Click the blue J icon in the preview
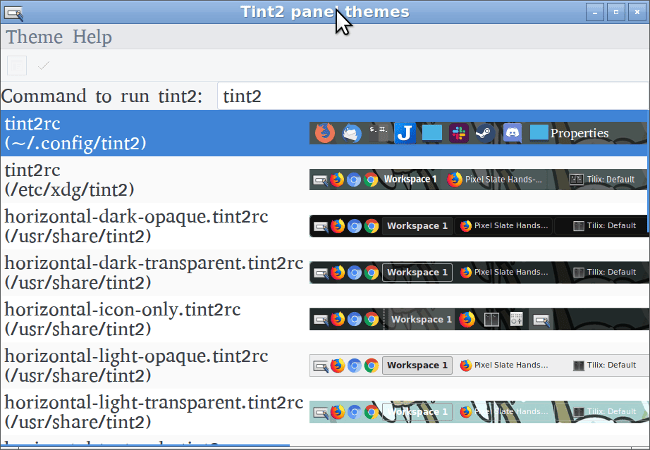 [x=405, y=133]
